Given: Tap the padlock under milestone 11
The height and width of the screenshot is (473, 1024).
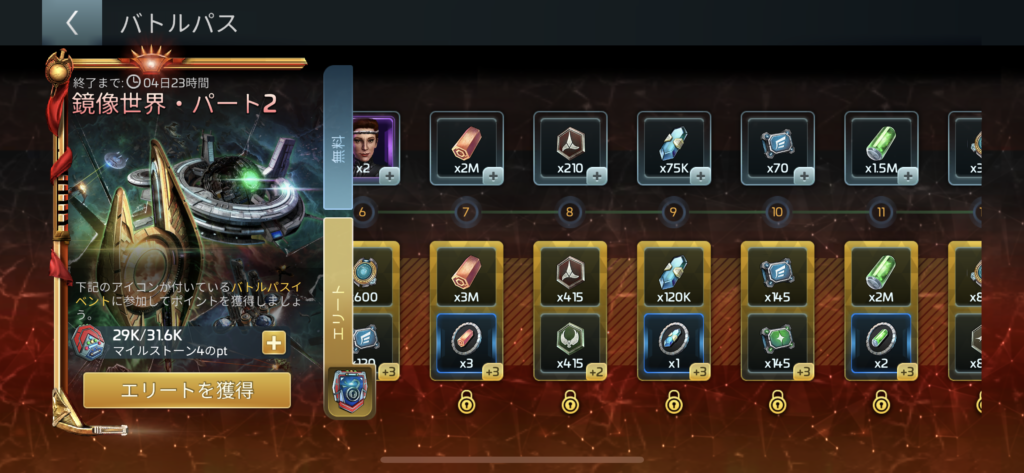Looking at the screenshot, I should (882, 401).
